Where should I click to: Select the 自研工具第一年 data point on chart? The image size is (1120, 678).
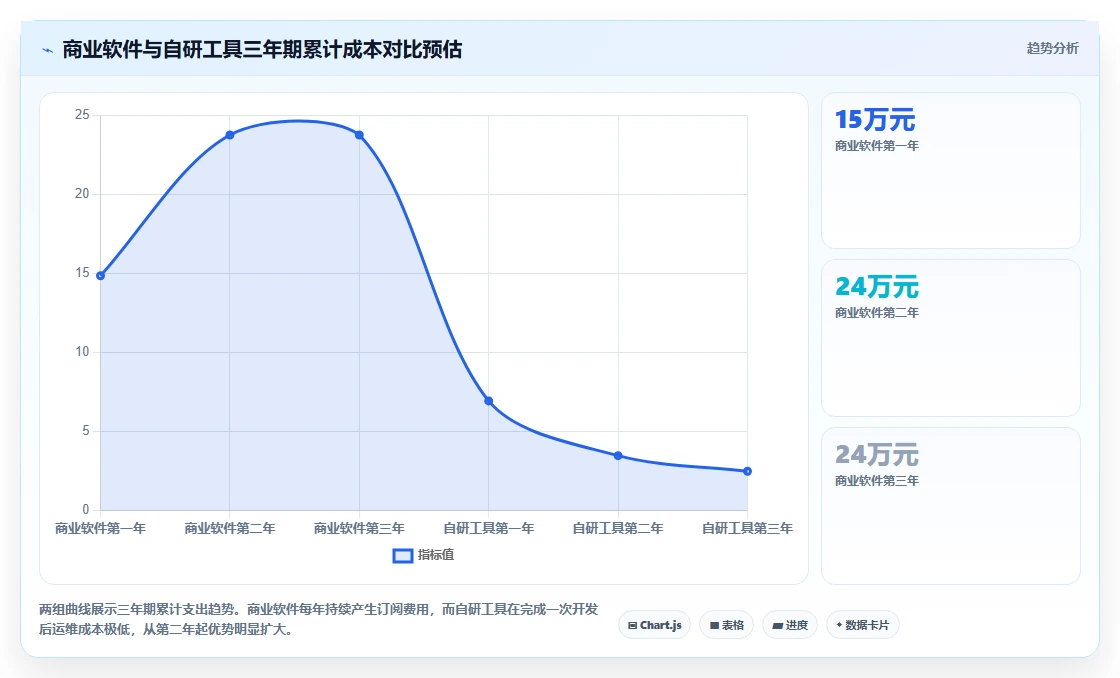pos(489,402)
